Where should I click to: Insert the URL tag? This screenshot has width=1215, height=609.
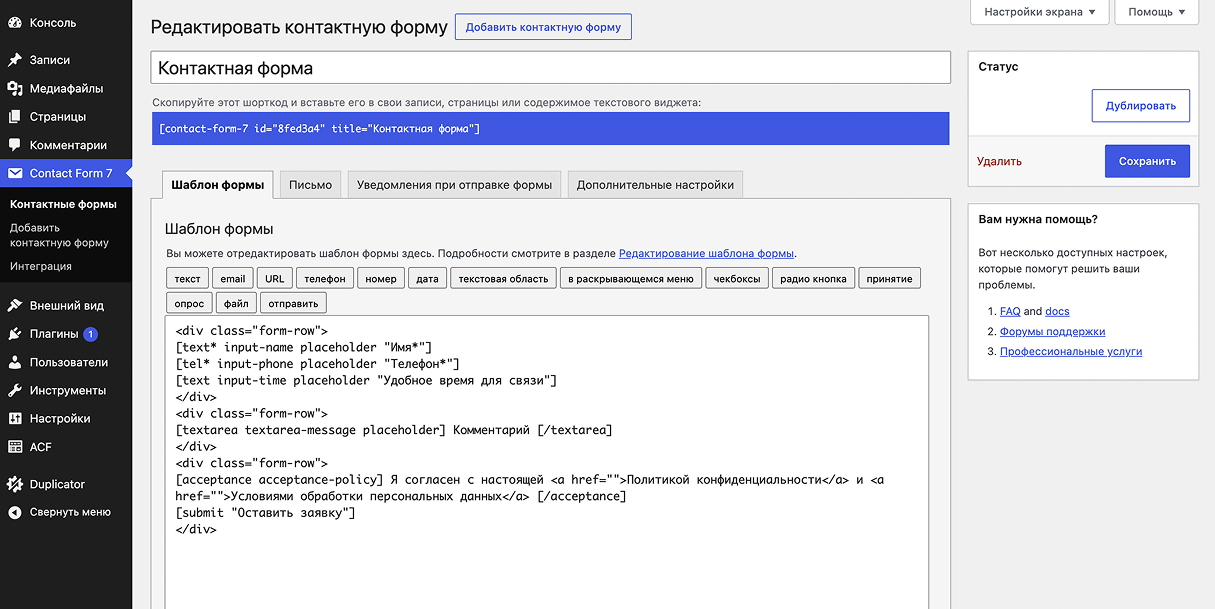[274, 278]
